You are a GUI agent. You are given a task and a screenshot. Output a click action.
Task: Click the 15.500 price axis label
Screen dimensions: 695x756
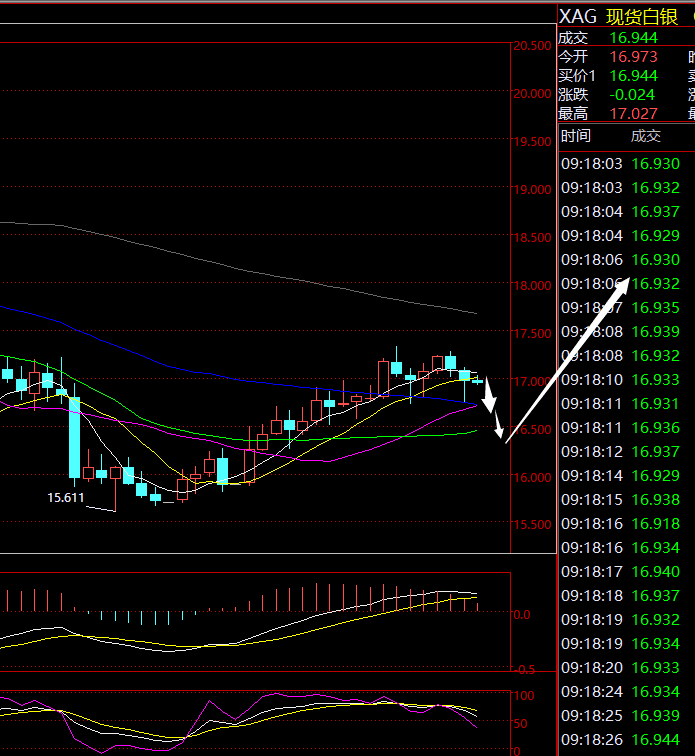coord(532,525)
